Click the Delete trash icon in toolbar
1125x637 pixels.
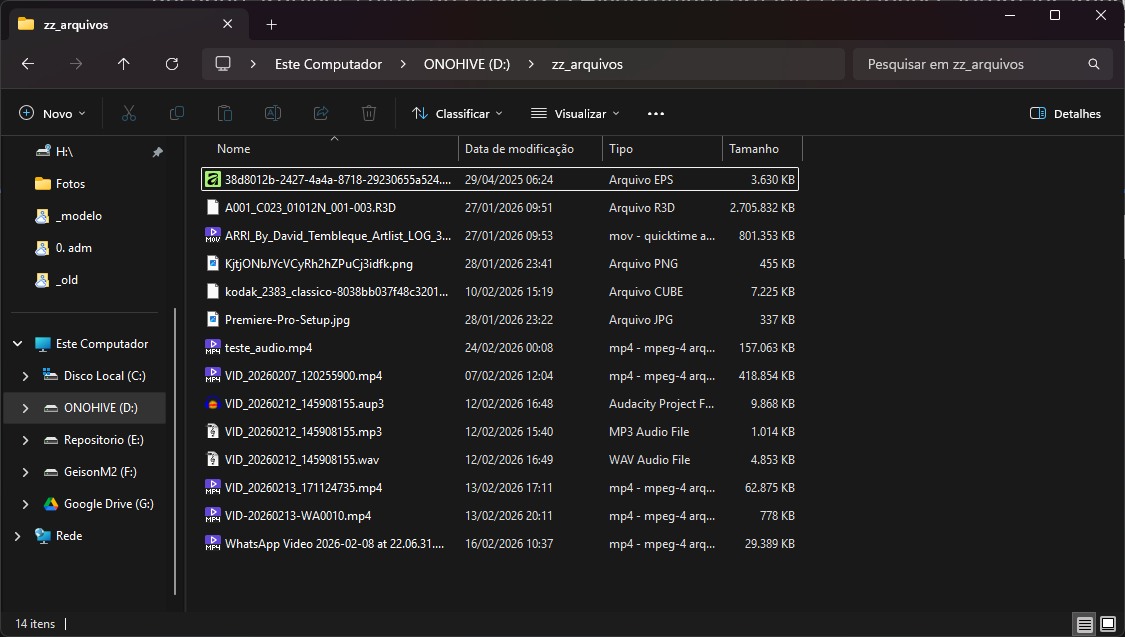(369, 114)
